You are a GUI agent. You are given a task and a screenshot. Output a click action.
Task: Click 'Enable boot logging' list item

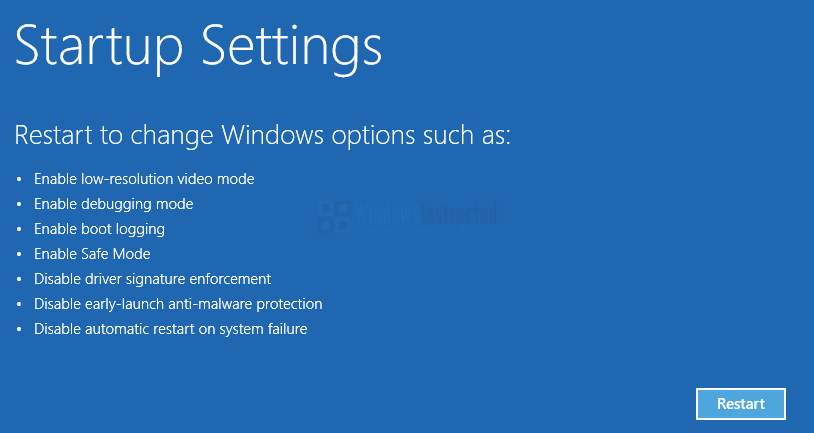tap(100, 229)
